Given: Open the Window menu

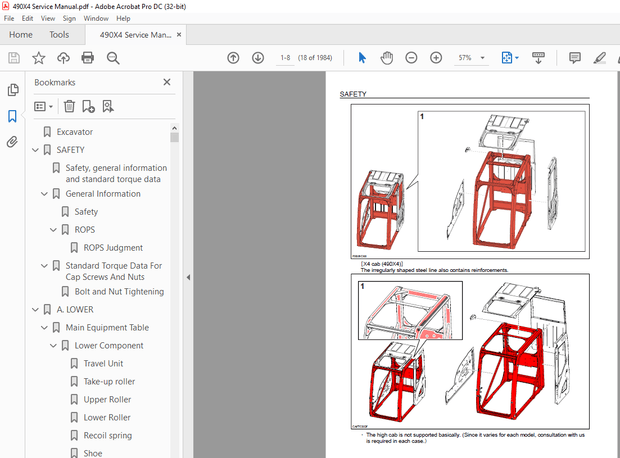Looking at the screenshot, I should (x=96, y=18).
